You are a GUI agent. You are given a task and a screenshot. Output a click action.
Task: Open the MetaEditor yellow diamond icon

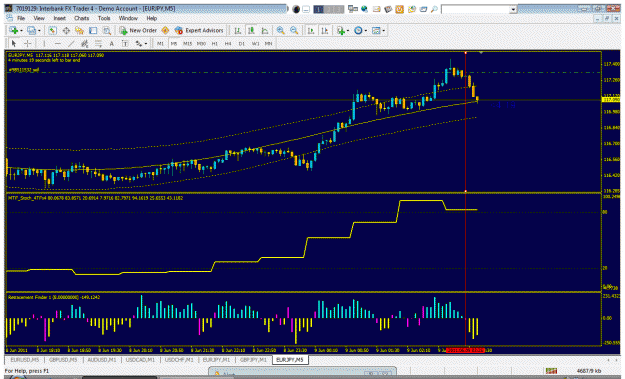coord(165,30)
